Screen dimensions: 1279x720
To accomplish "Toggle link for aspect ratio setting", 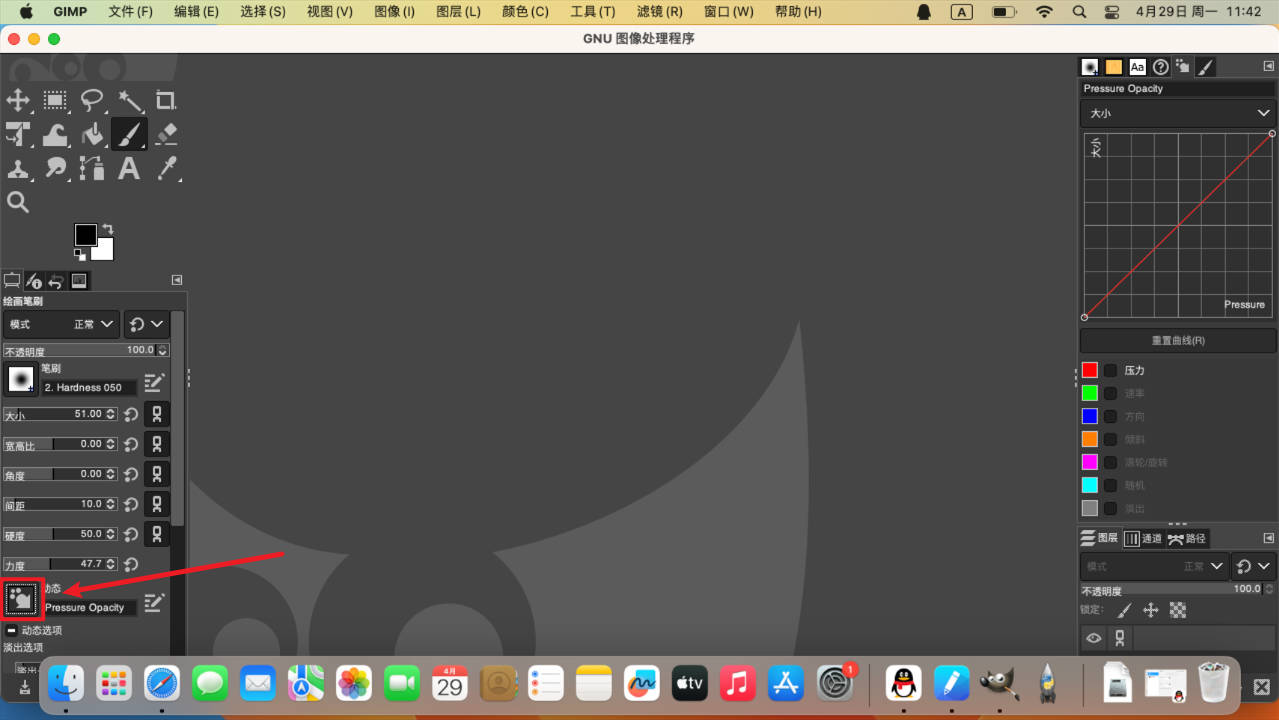I will click(x=156, y=444).
